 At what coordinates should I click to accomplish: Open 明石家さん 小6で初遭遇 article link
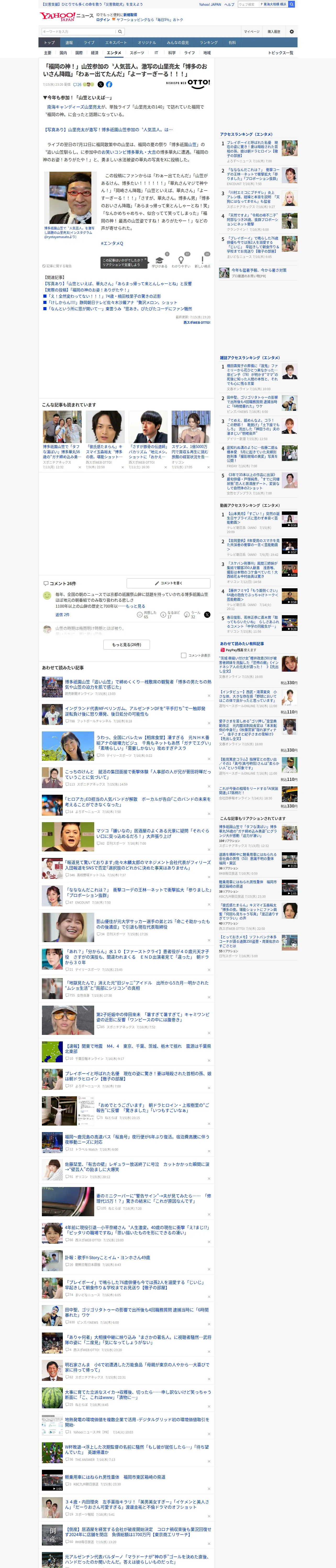tap(137, 1367)
